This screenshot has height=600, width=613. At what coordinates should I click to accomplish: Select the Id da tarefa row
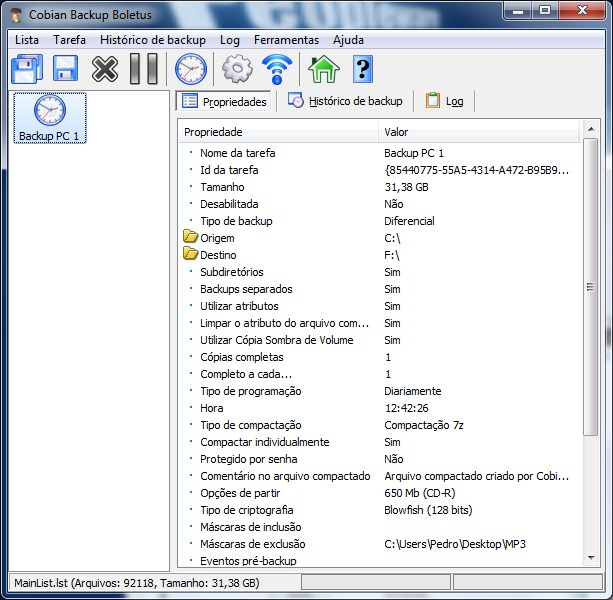point(380,170)
